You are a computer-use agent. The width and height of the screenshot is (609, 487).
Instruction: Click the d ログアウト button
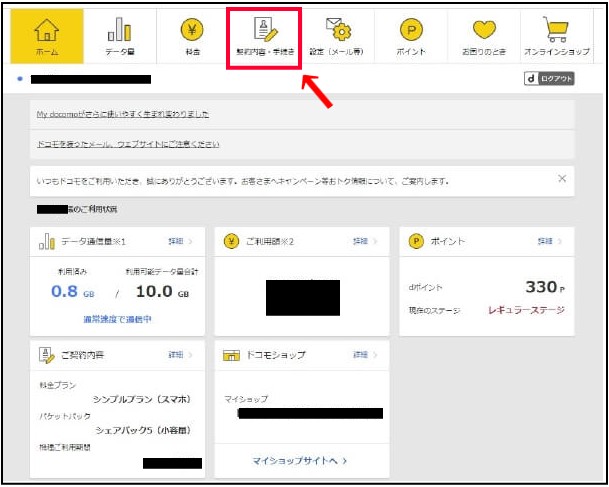click(549, 78)
